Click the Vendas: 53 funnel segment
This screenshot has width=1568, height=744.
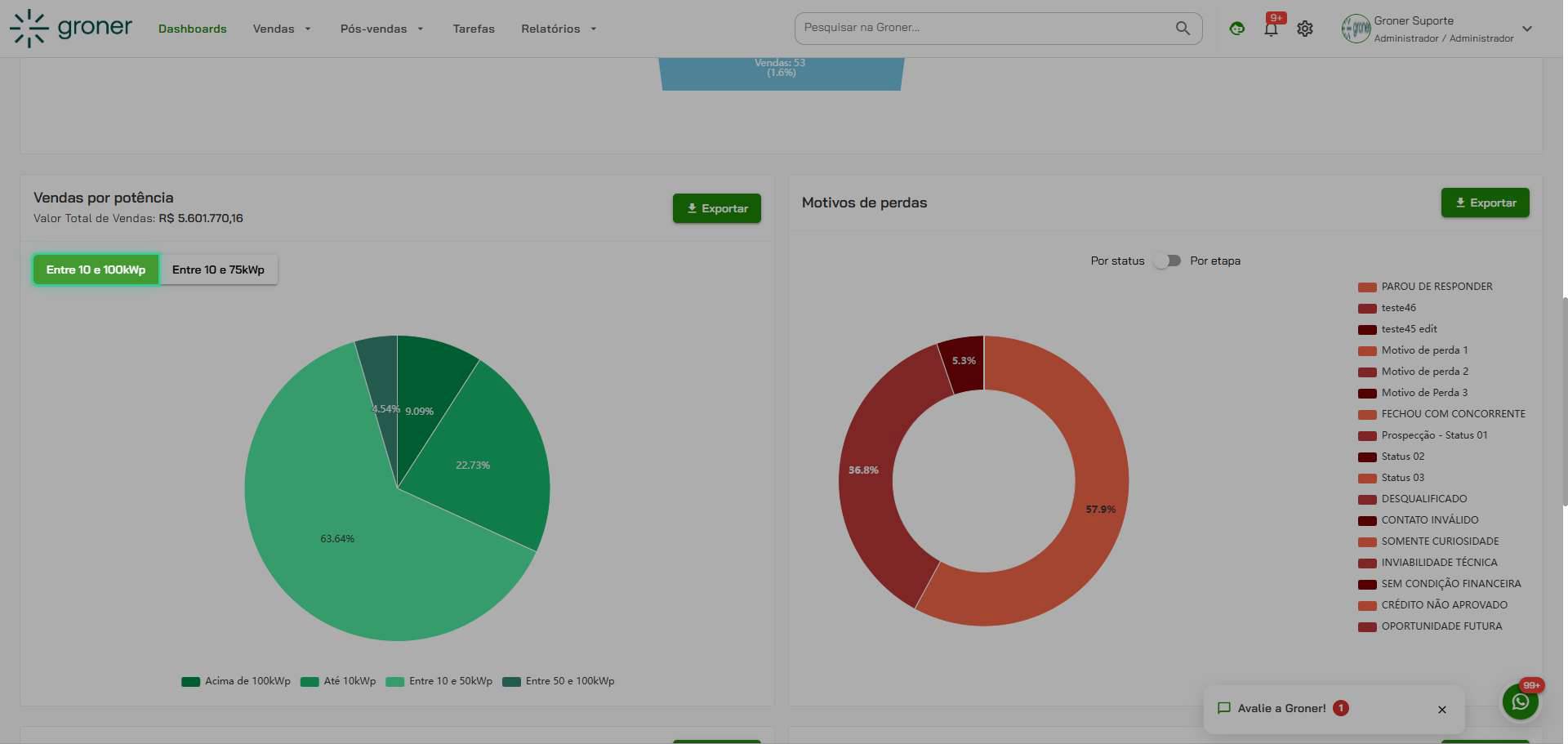click(781, 74)
